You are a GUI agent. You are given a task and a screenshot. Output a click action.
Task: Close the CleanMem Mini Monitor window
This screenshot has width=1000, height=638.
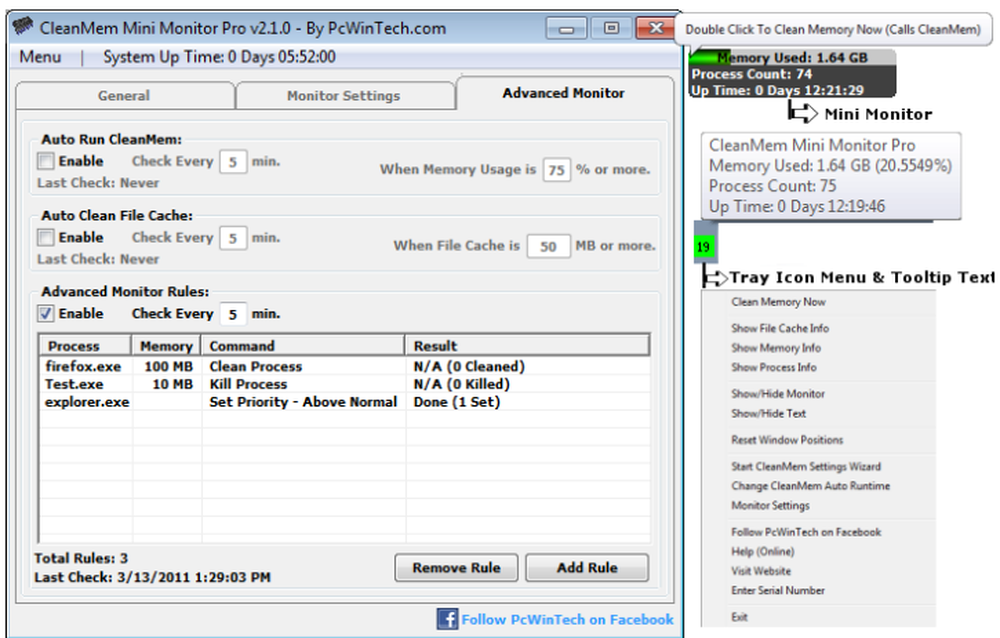coord(656,29)
